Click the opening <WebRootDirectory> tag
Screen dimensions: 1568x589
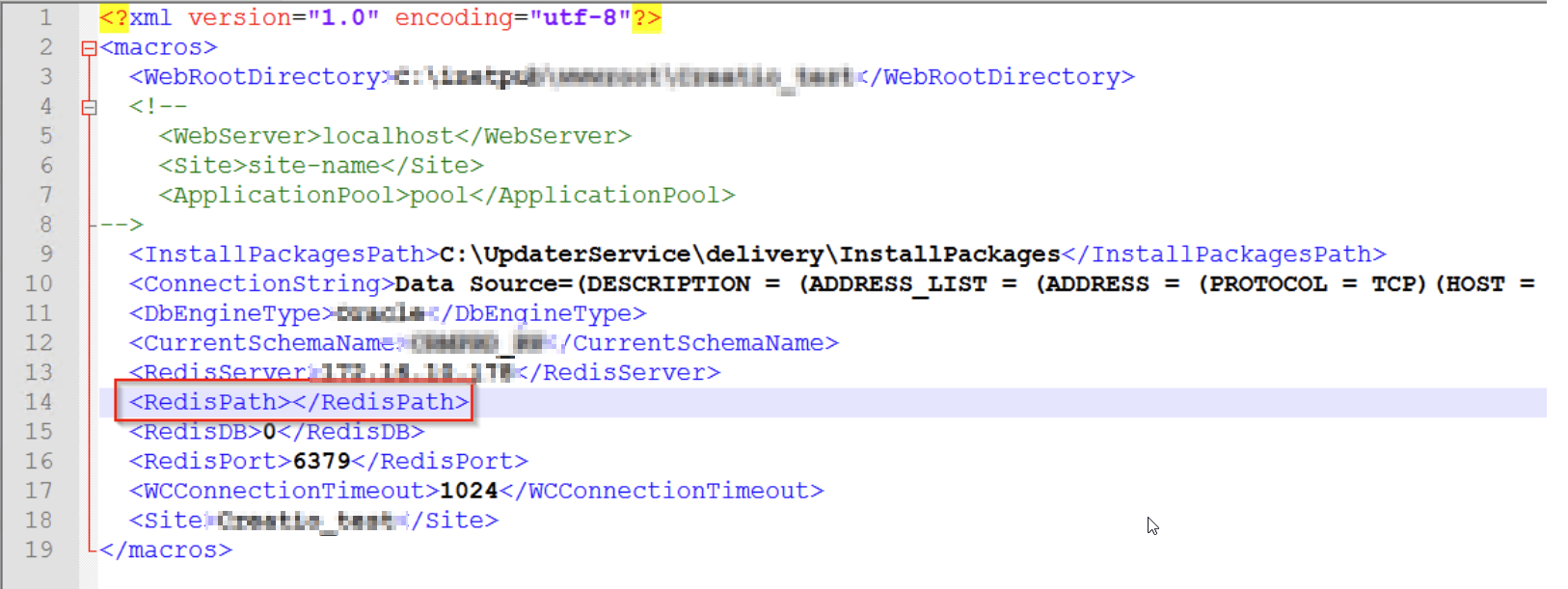[257, 77]
